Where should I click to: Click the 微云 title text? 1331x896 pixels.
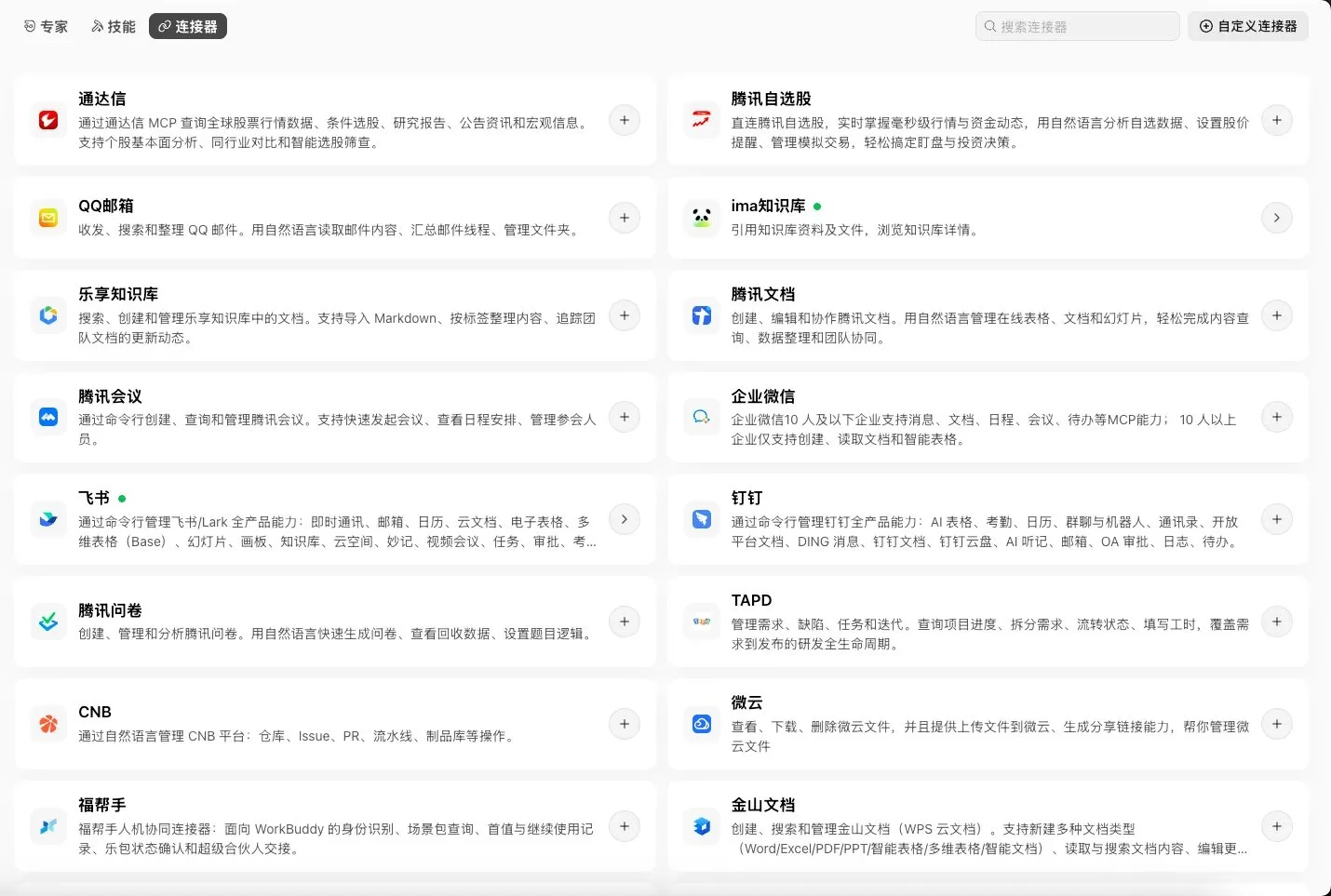pos(746,702)
